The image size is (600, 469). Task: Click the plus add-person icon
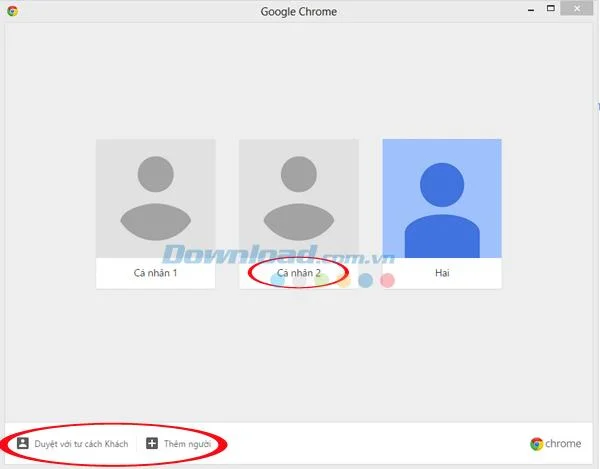[152, 443]
